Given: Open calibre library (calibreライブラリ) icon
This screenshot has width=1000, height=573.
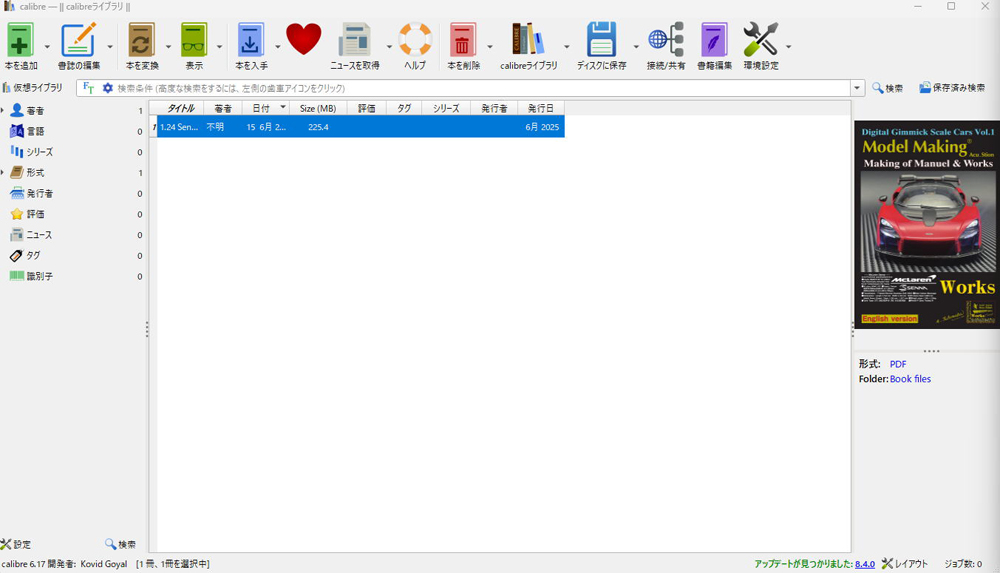Looking at the screenshot, I should [x=528, y=40].
